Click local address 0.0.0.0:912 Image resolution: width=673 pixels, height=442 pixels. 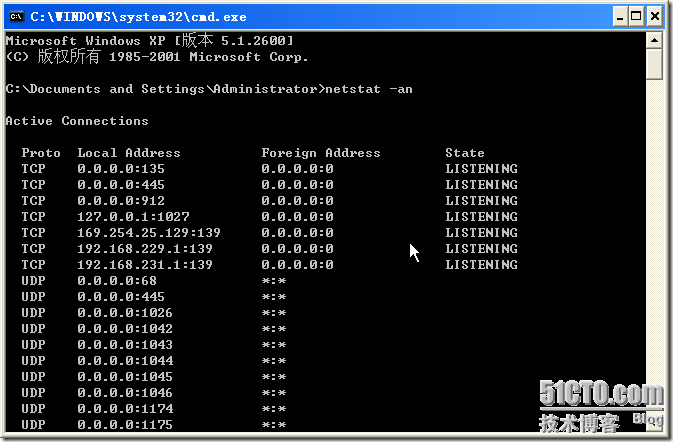(121, 201)
